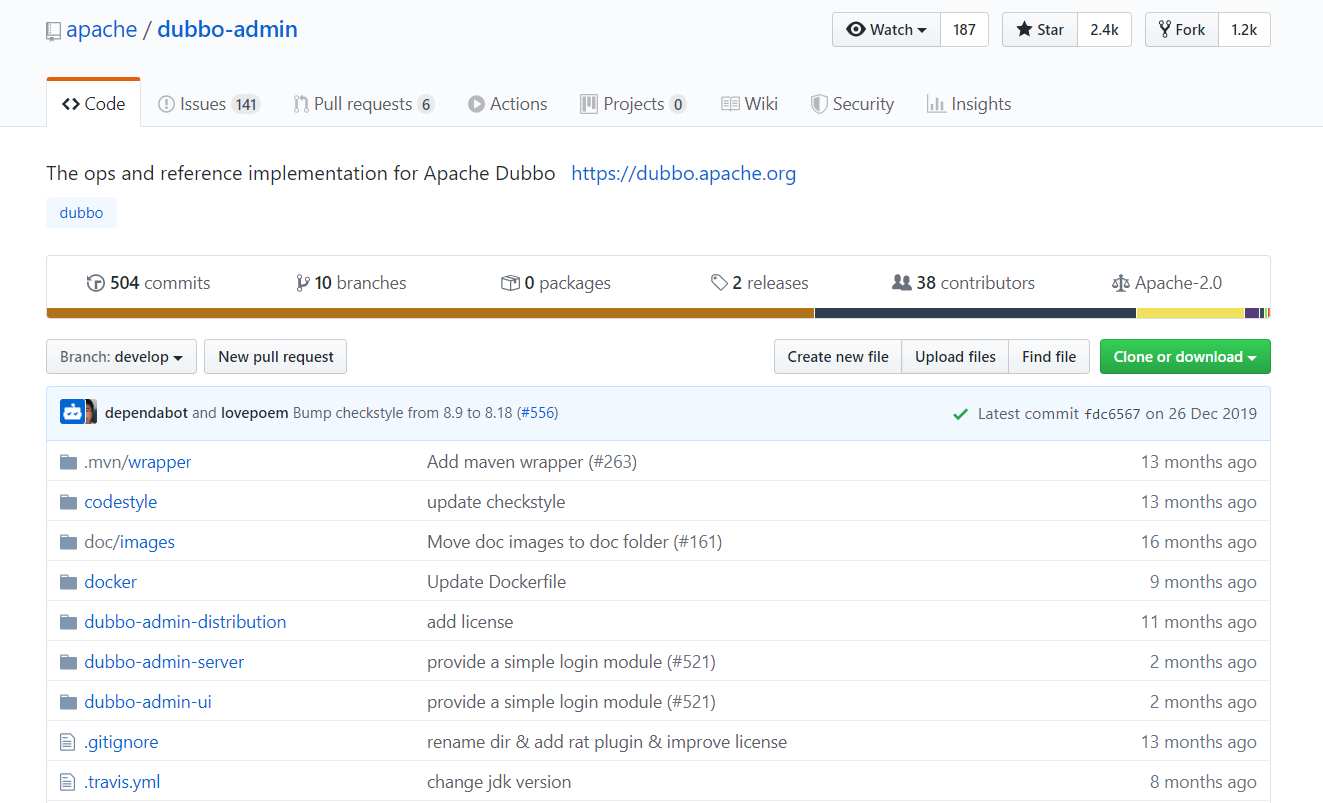Open the .travis.yml file
The height and width of the screenshot is (803, 1323).
122,782
